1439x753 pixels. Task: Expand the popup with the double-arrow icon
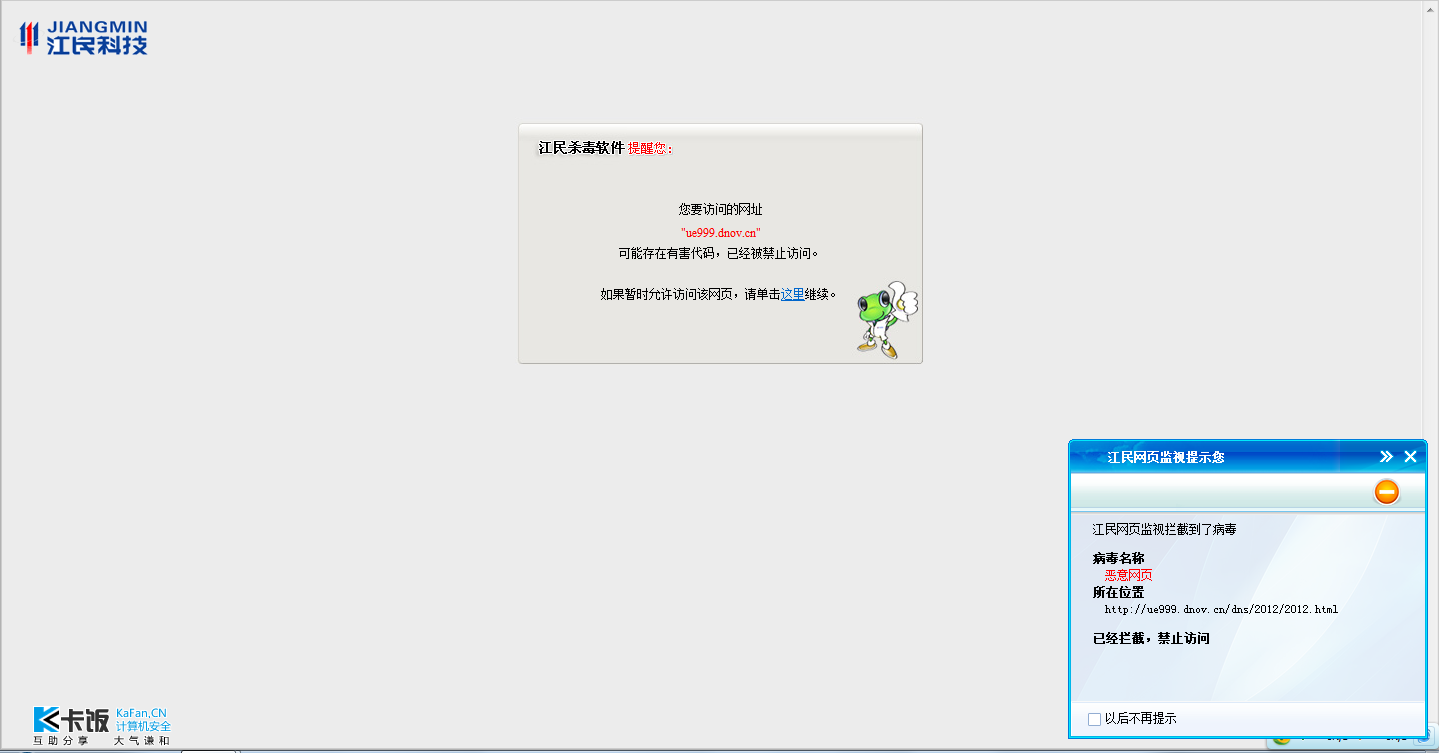click(x=1386, y=456)
